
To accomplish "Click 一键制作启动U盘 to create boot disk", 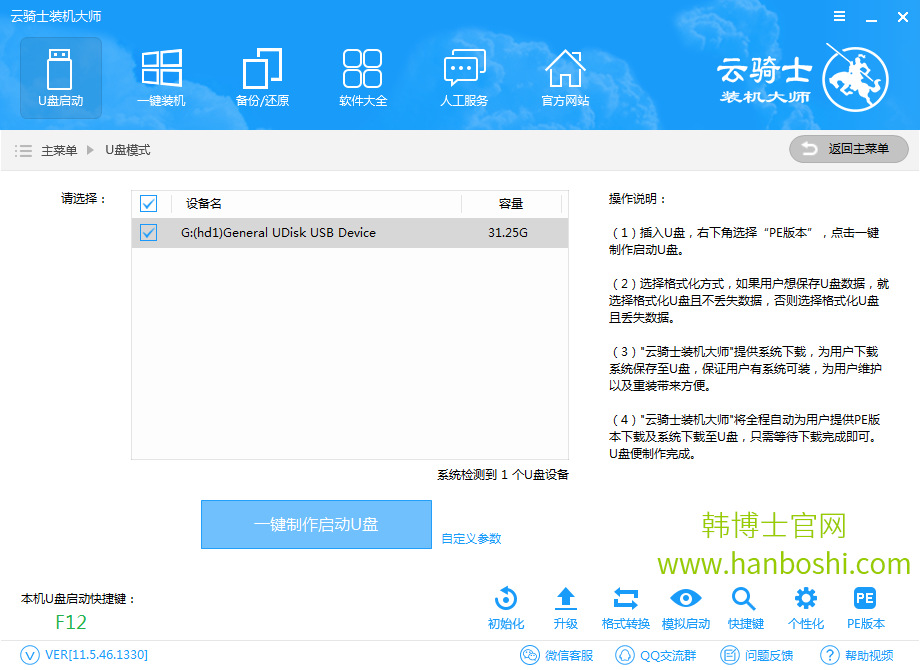I will coord(316,524).
